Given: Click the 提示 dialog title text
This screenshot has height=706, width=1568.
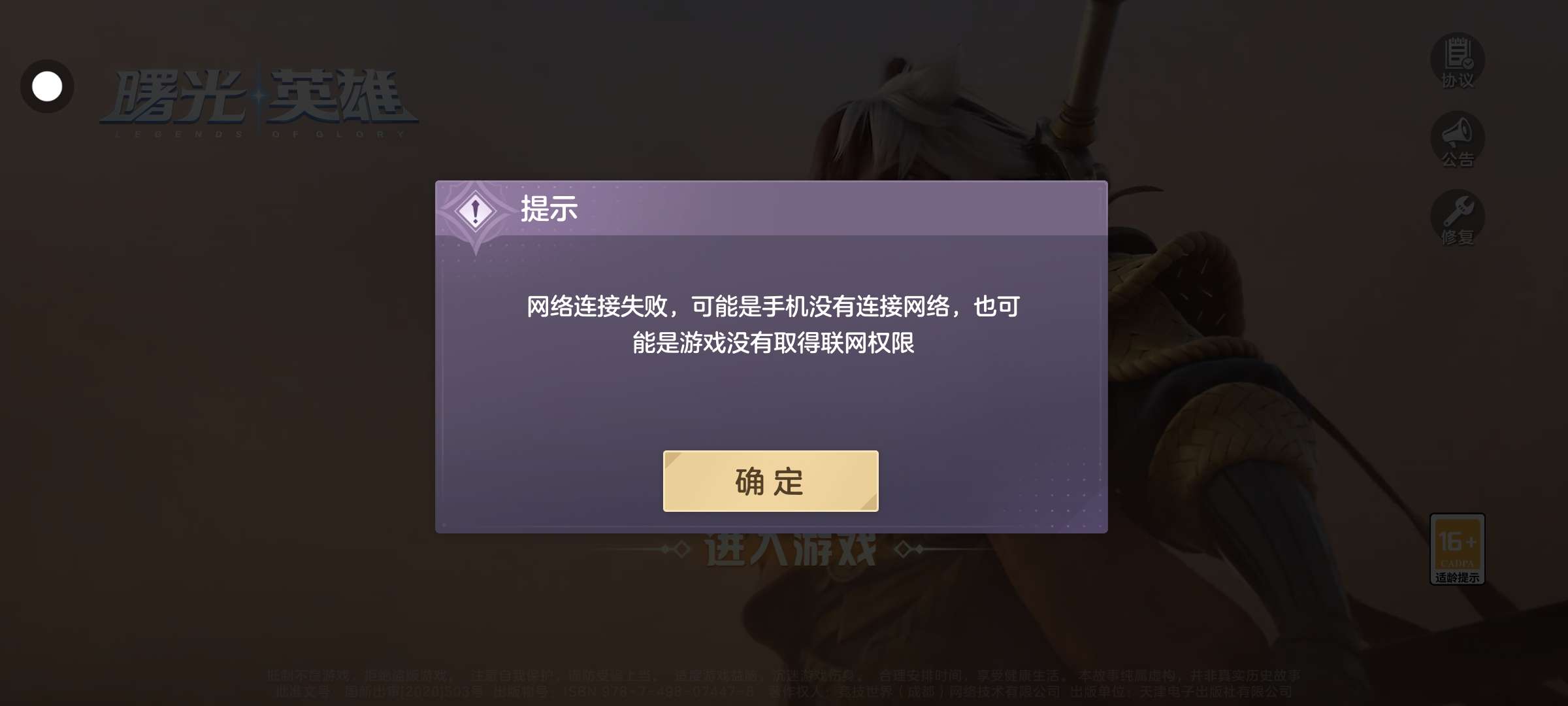Looking at the screenshot, I should click(549, 209).
